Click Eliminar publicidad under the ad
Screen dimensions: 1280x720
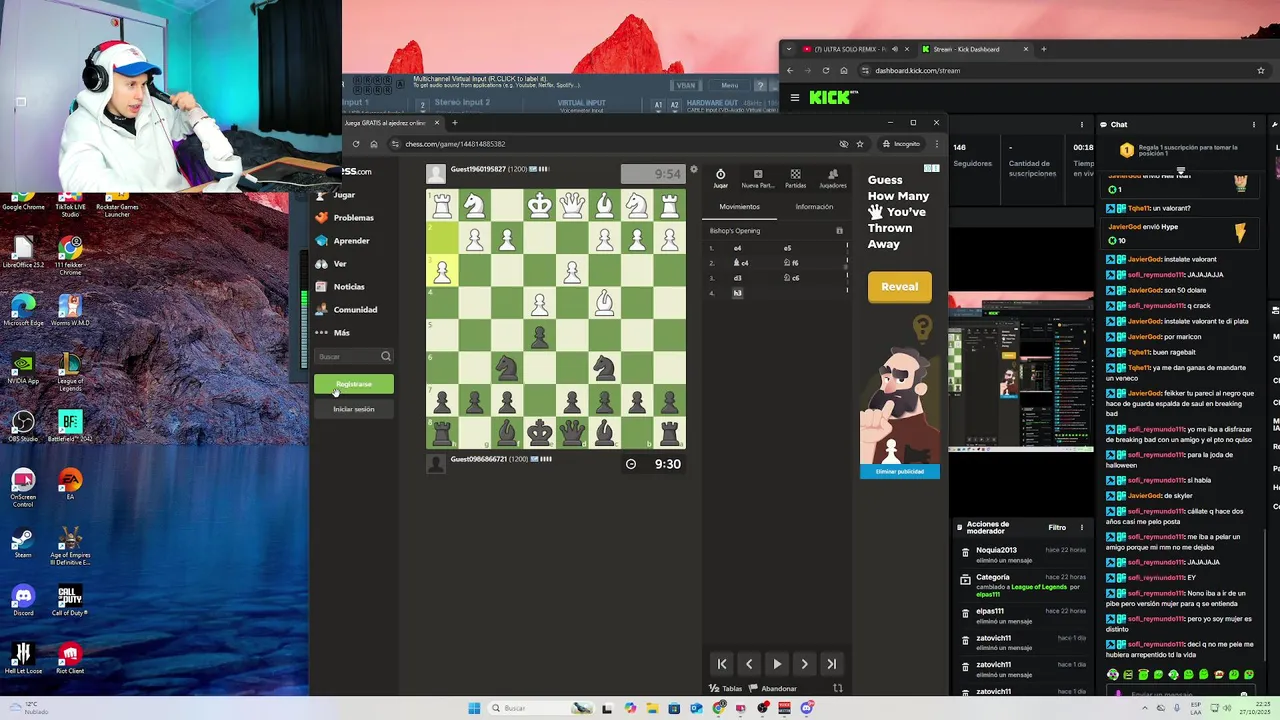click(x=900, y=471)
